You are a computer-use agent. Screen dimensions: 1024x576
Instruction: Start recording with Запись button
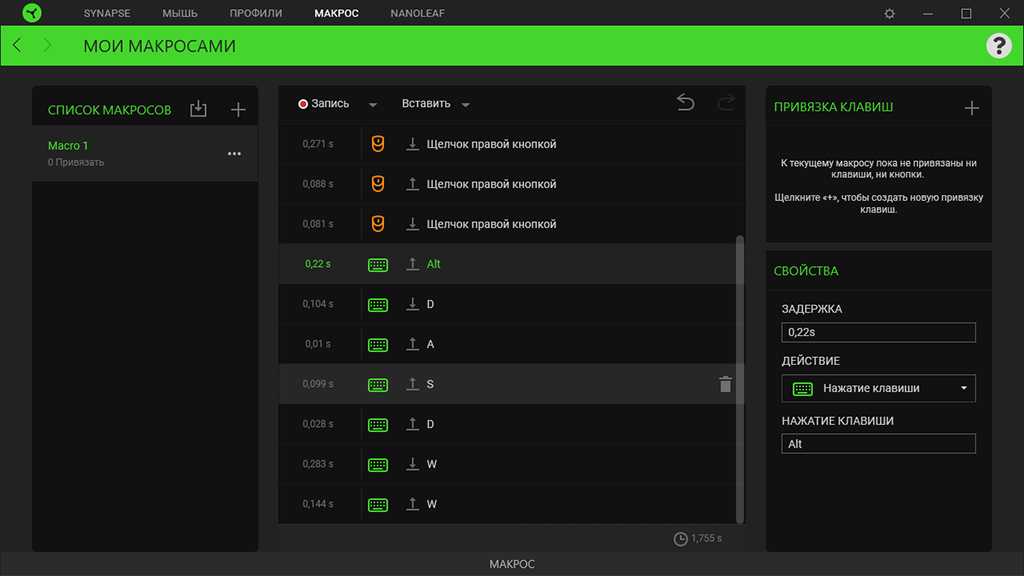[324, 104]
